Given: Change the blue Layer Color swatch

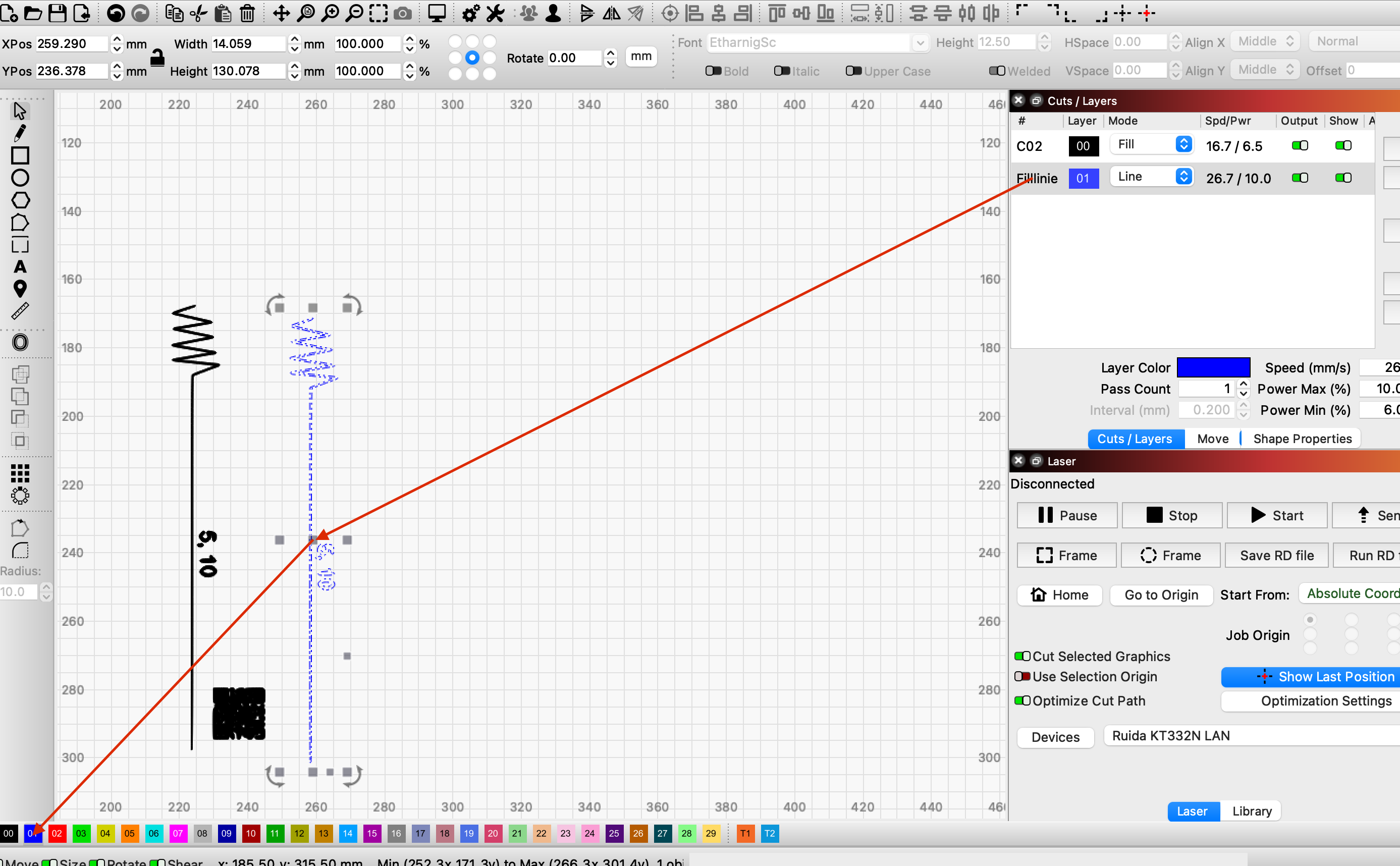Looking at the screenshot, I should (x=1213, y=367).
